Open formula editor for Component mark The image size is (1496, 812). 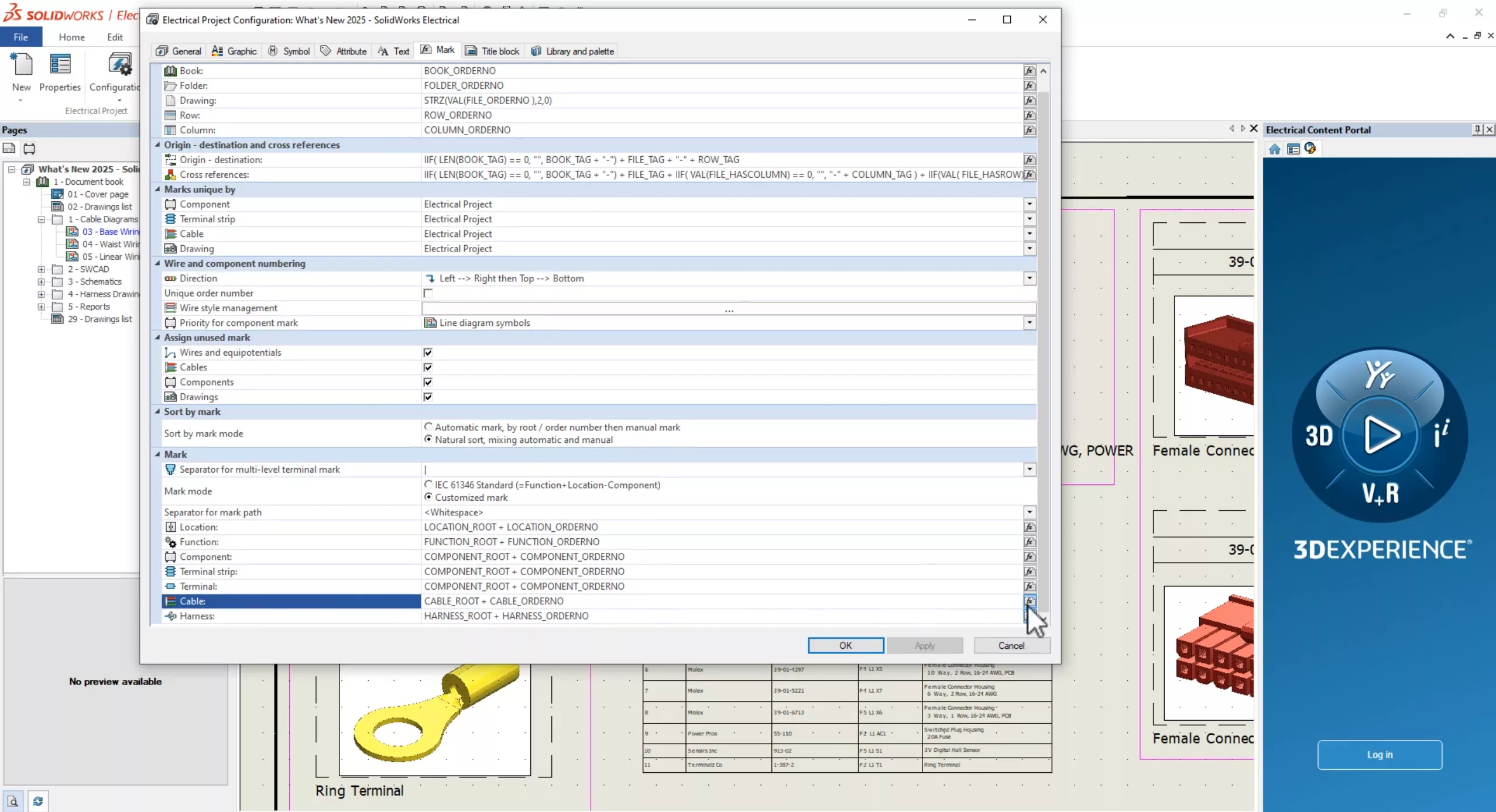point(1029,557)
